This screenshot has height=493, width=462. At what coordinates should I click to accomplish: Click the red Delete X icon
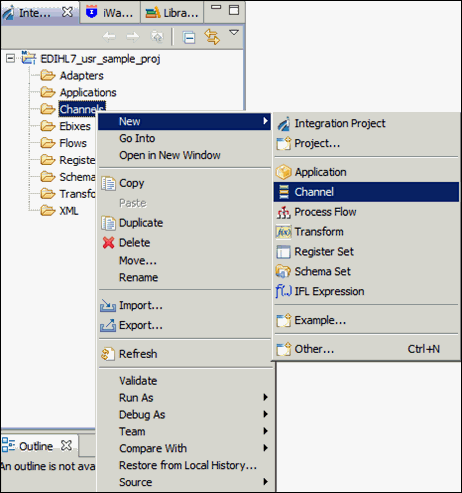tap(108, 243)
